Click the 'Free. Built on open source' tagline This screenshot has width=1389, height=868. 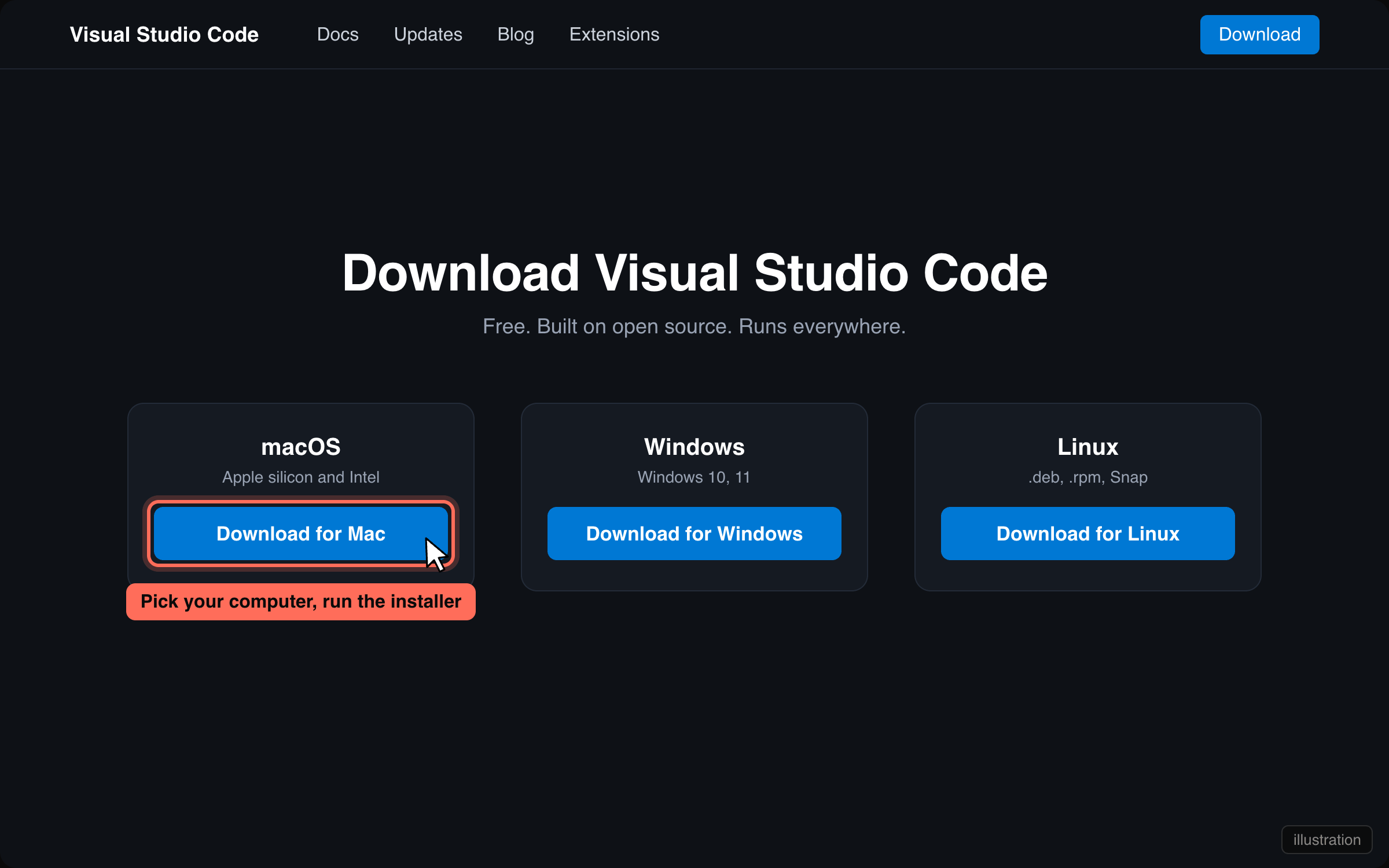[x=694, y=326]
